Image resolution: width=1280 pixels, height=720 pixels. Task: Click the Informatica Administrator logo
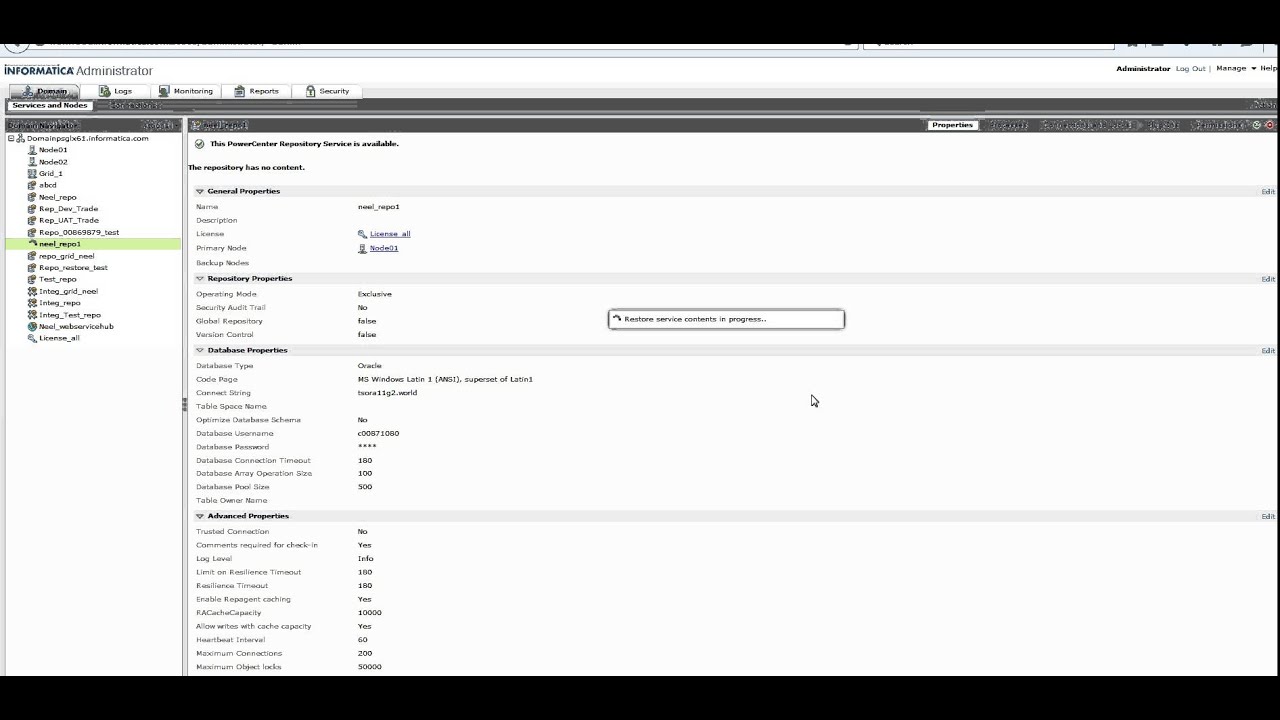79,71
